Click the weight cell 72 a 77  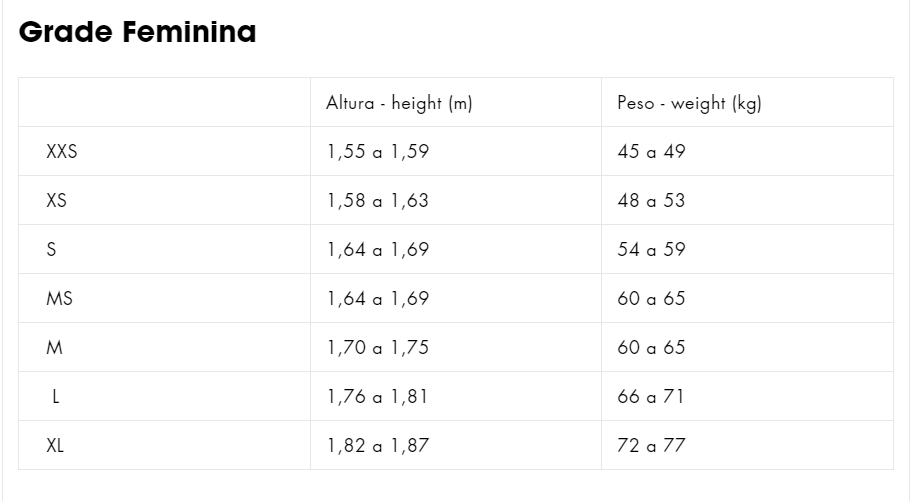tap(651, 446)
